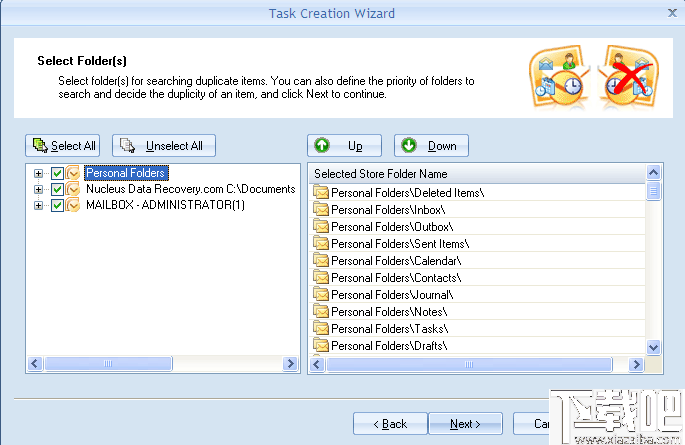
Task: Click the Outbox folder icon
Action: [x=321, y=226]
